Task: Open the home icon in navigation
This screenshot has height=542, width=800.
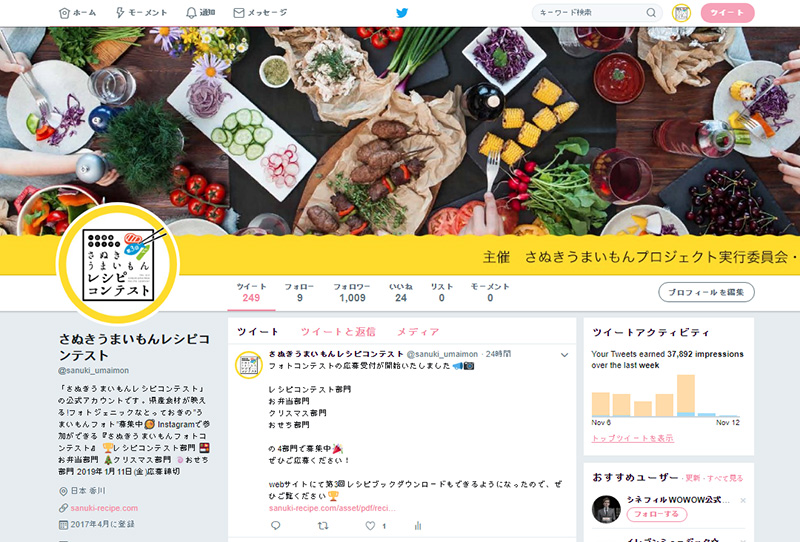Action: [64, 13]
